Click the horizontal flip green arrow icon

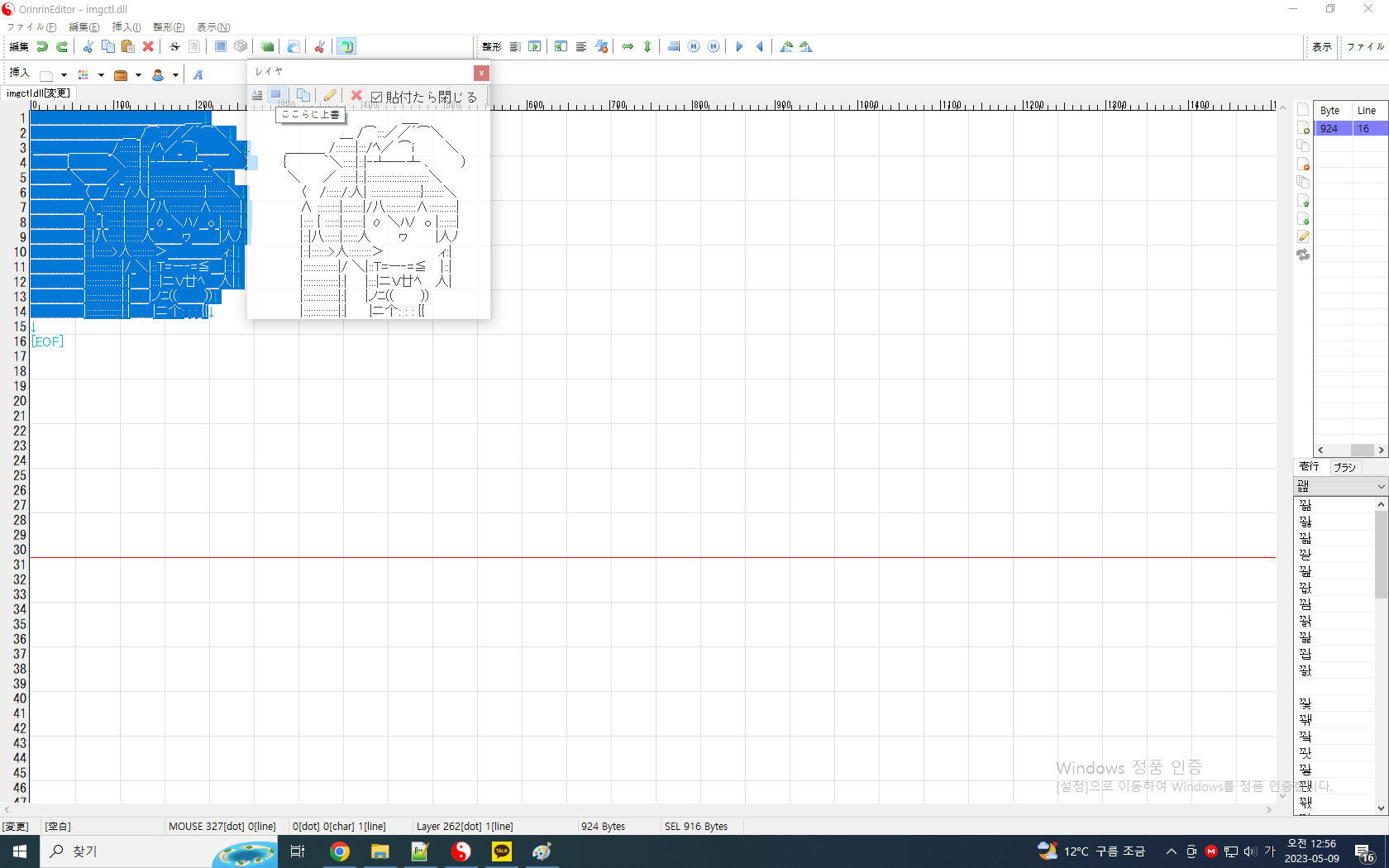click(x=628, y=47)
